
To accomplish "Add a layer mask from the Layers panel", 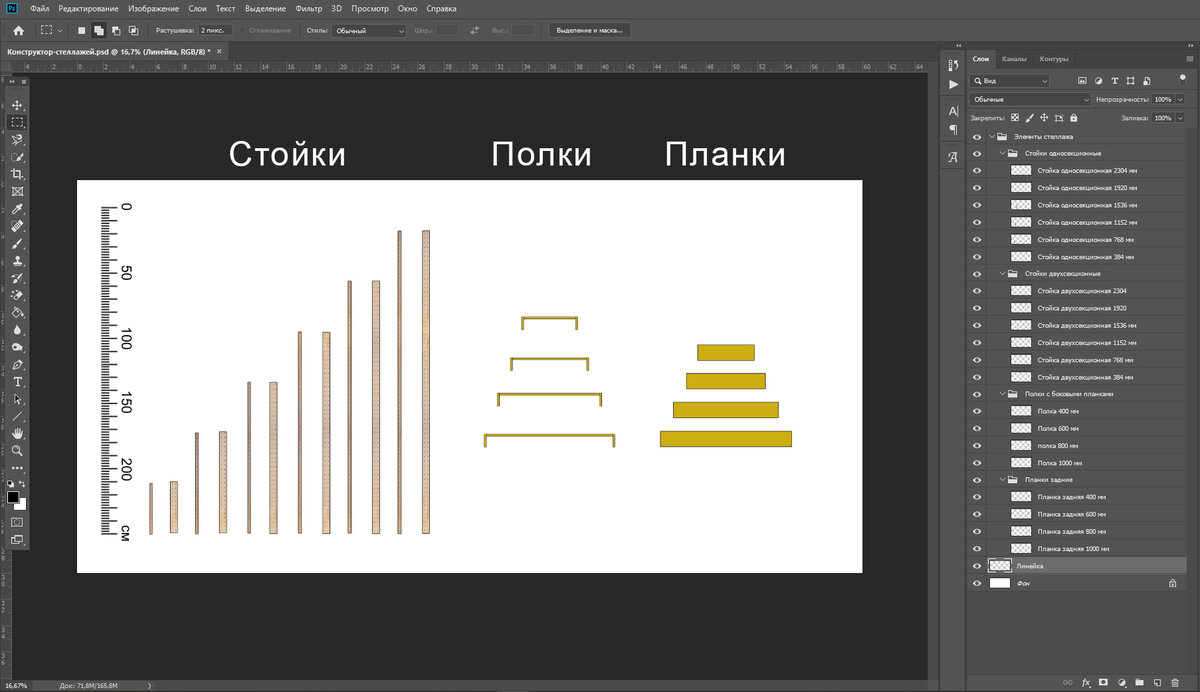I will coord(1103,683).
